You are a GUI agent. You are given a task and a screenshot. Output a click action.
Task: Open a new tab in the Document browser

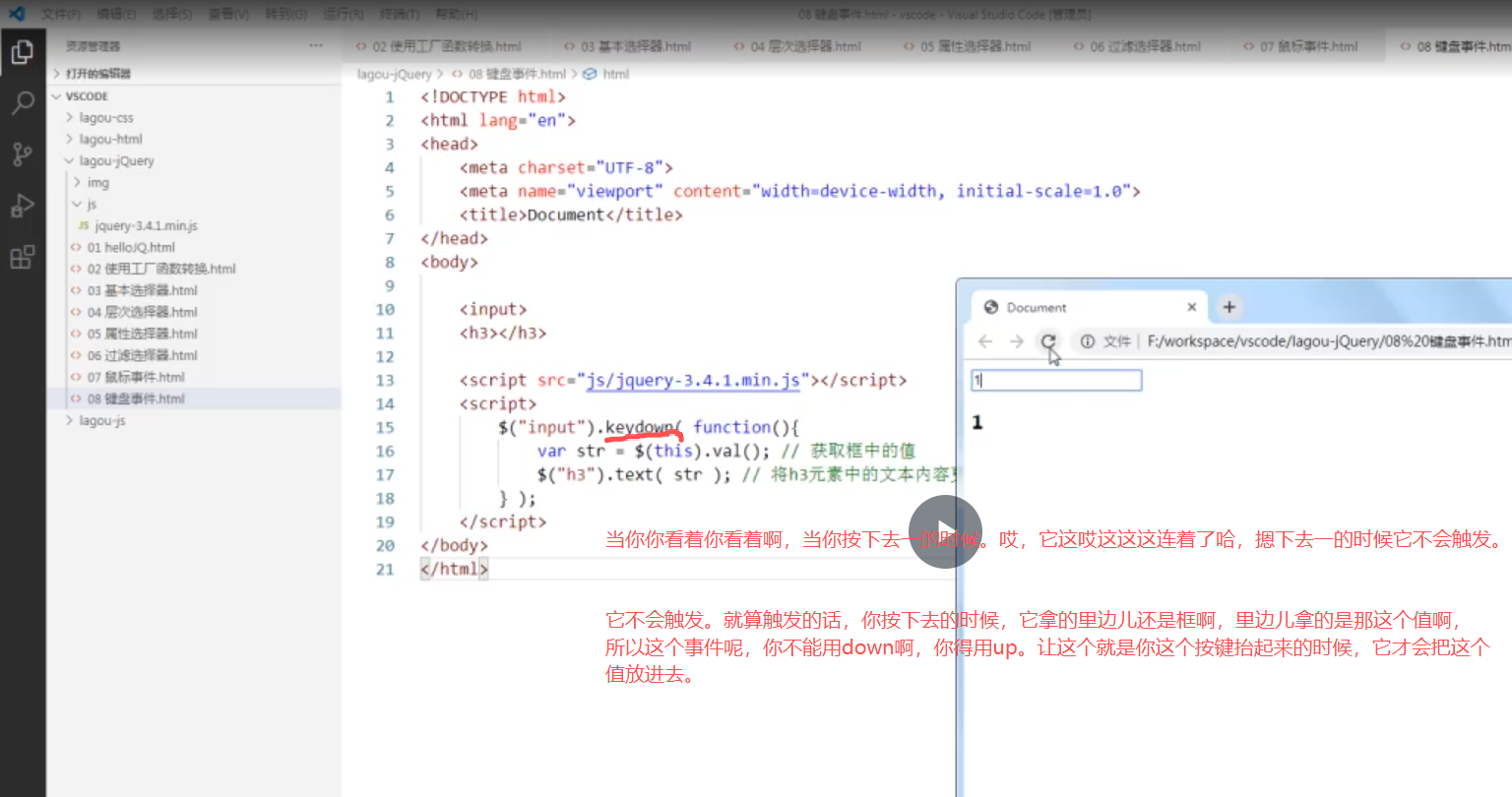tap(1228, 307)
